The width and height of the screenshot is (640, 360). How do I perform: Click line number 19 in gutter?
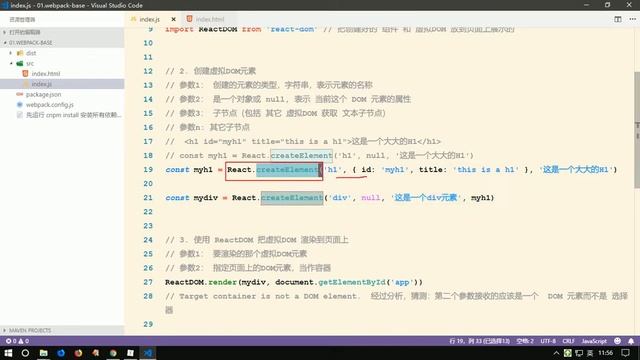click(148, 170)
